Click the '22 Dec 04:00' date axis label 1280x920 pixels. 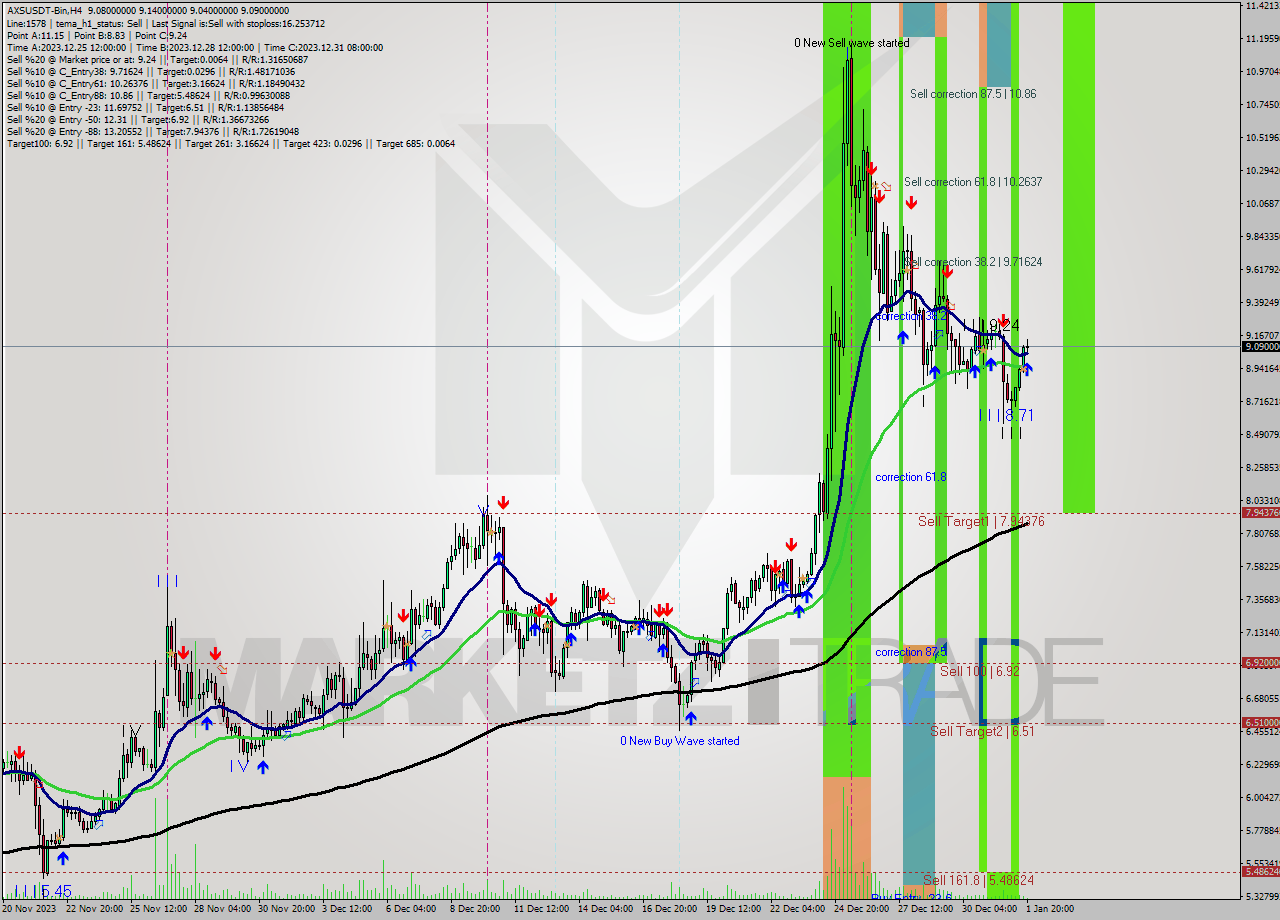pos(798,909)
